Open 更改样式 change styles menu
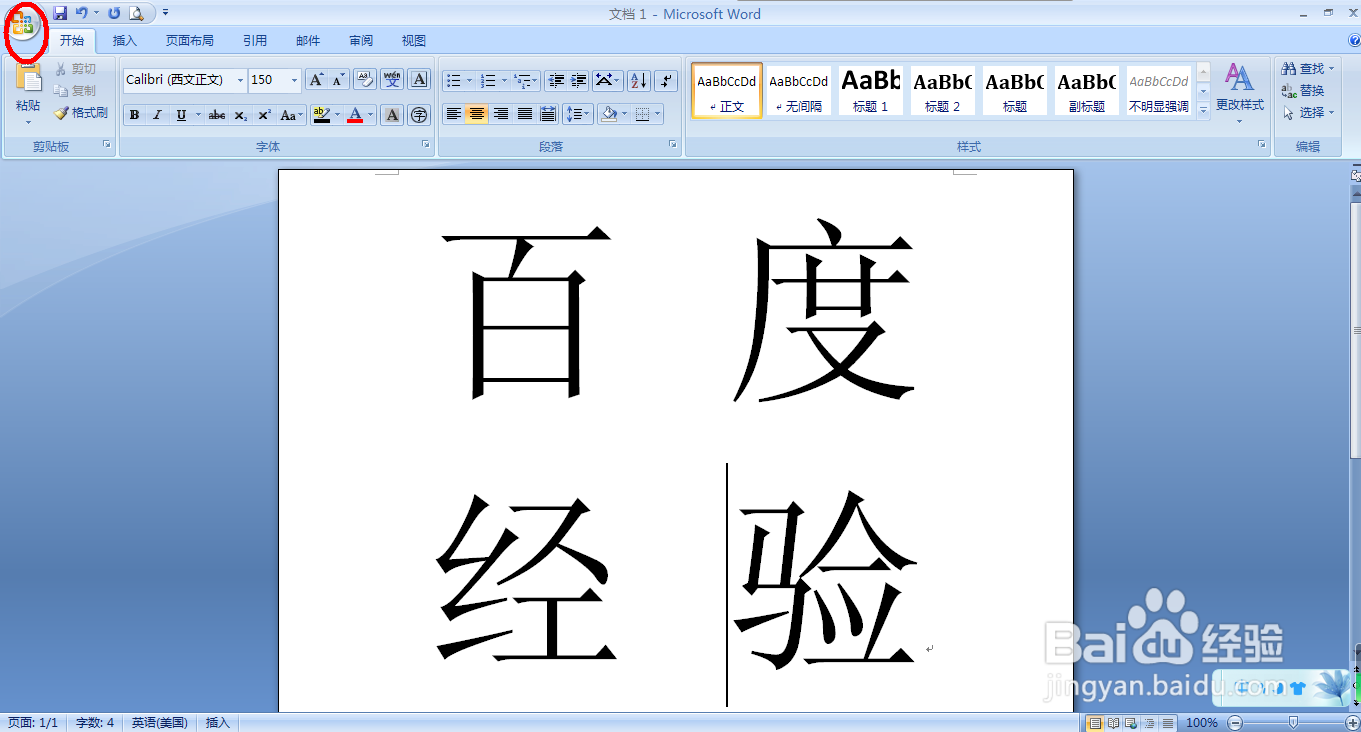 1240,95
